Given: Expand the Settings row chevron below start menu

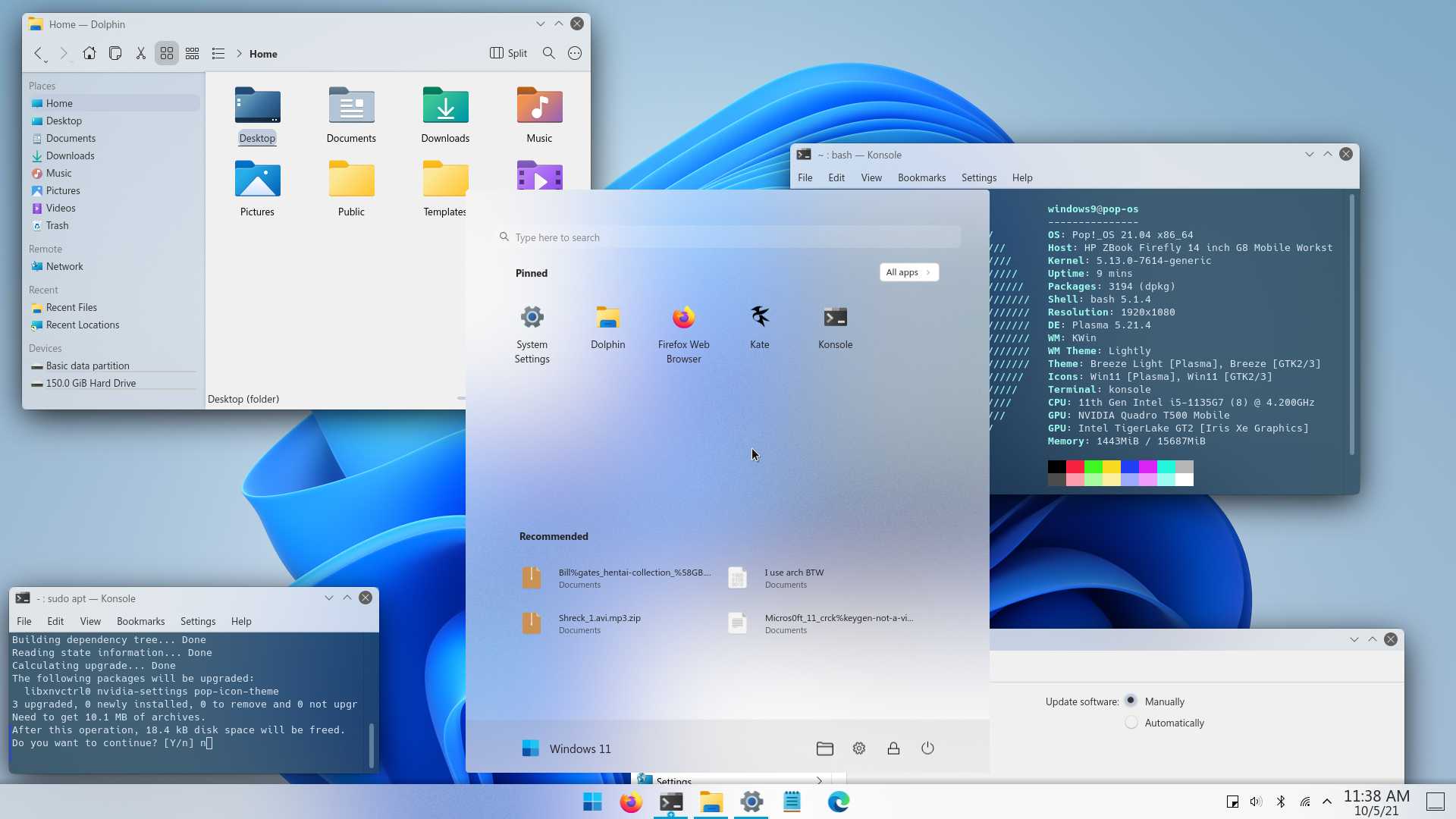Looking at the screenshot, I should click(819, 780).
